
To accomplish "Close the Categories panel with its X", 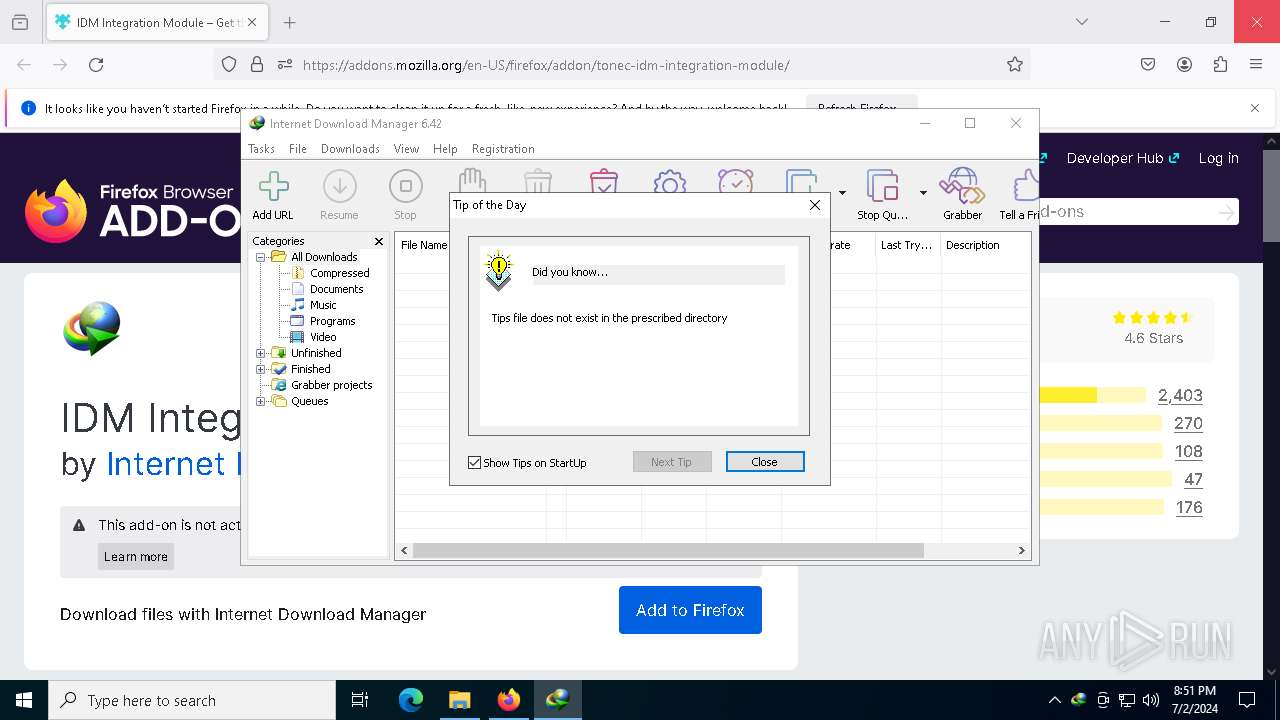I will coord(379,241).
